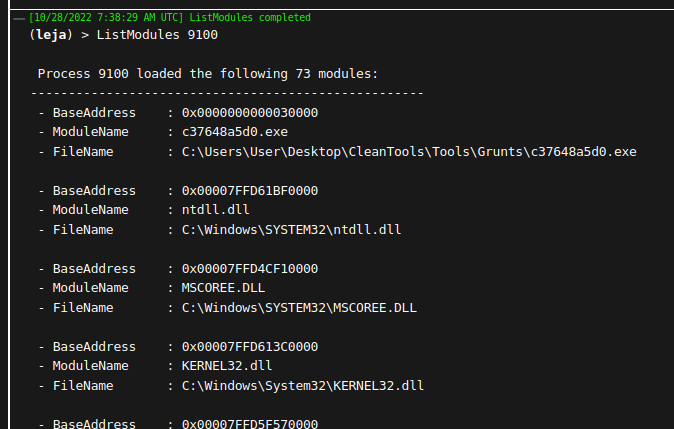The height and width of the screenshot is (429, 674).
Task: Click base address 0x00007FFD5F570000
Action: tap(250, 424)
